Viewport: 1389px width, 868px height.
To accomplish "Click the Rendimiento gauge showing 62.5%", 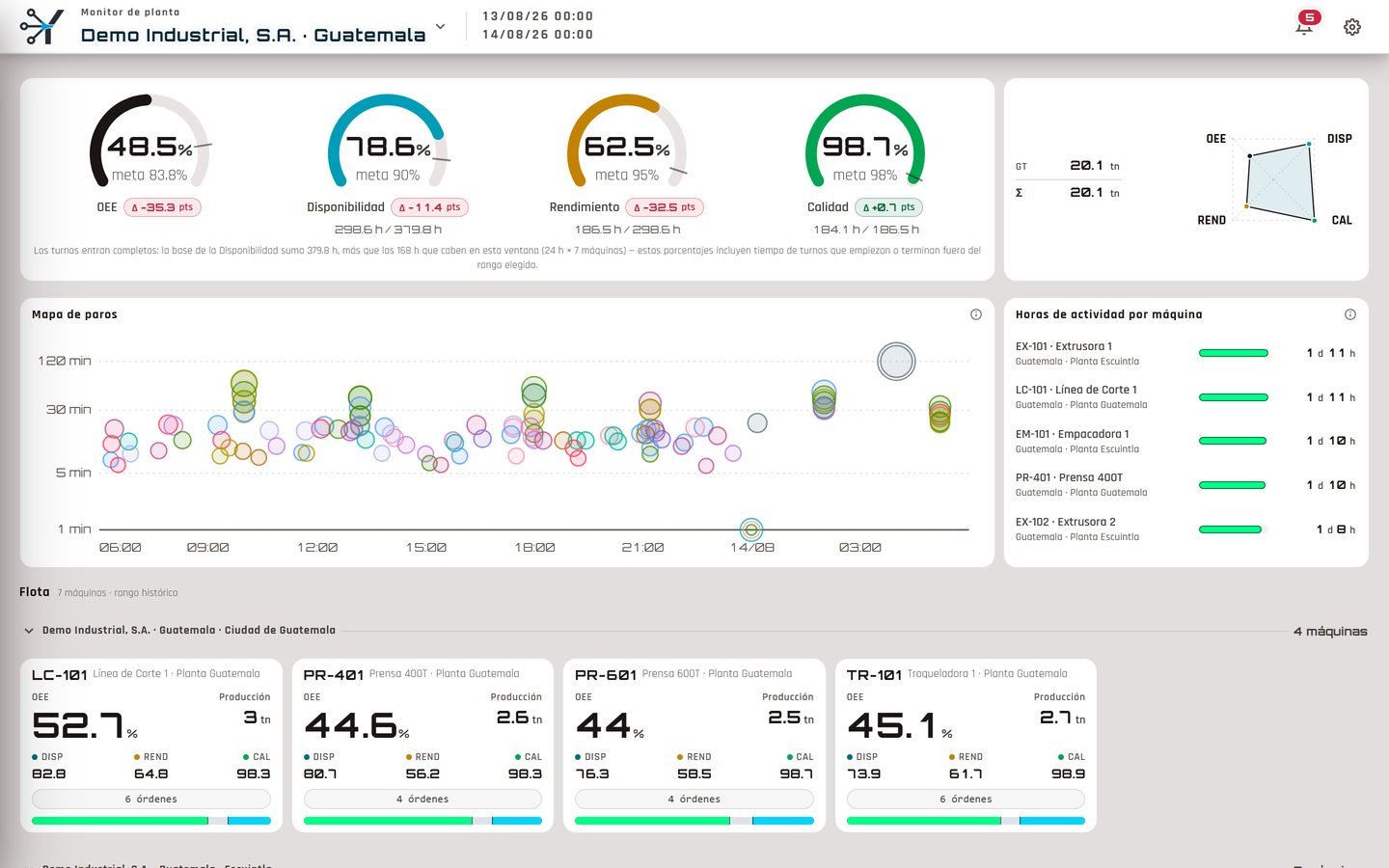I will point(627,141).
